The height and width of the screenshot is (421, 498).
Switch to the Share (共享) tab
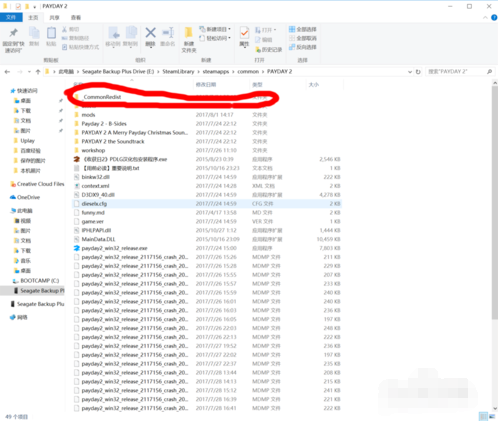[54, 17]
